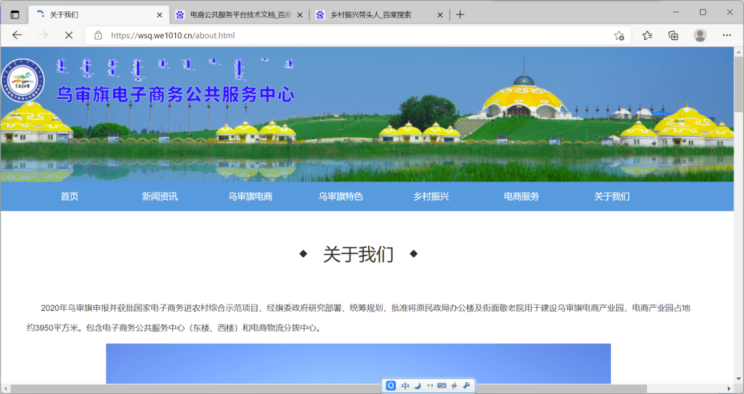View site security lock information
The width and height of the screenshot is (744, 394).
(x=98, y=35)
